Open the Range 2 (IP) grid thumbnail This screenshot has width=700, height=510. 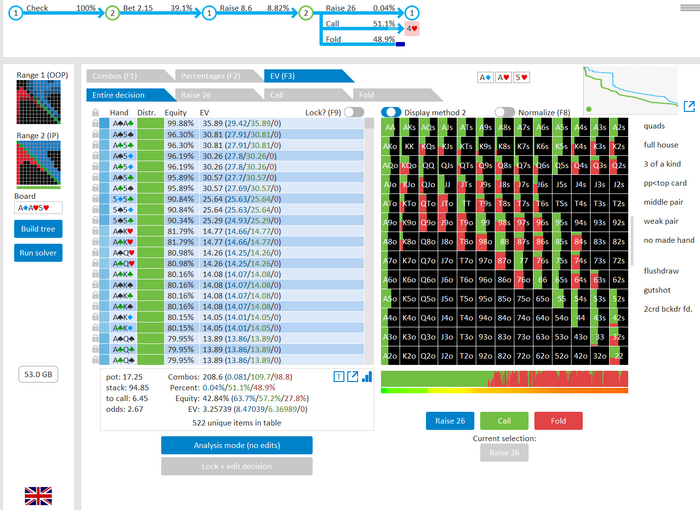(x=38, y=163)
